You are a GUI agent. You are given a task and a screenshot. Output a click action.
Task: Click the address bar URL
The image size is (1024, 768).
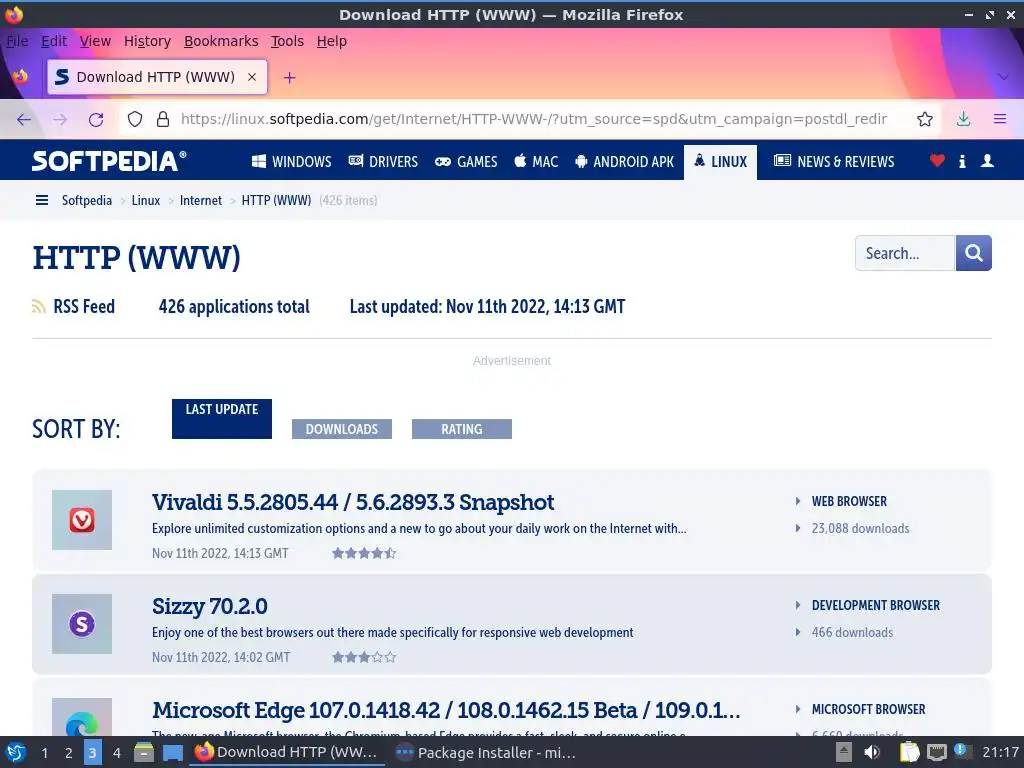click(534, 119)
